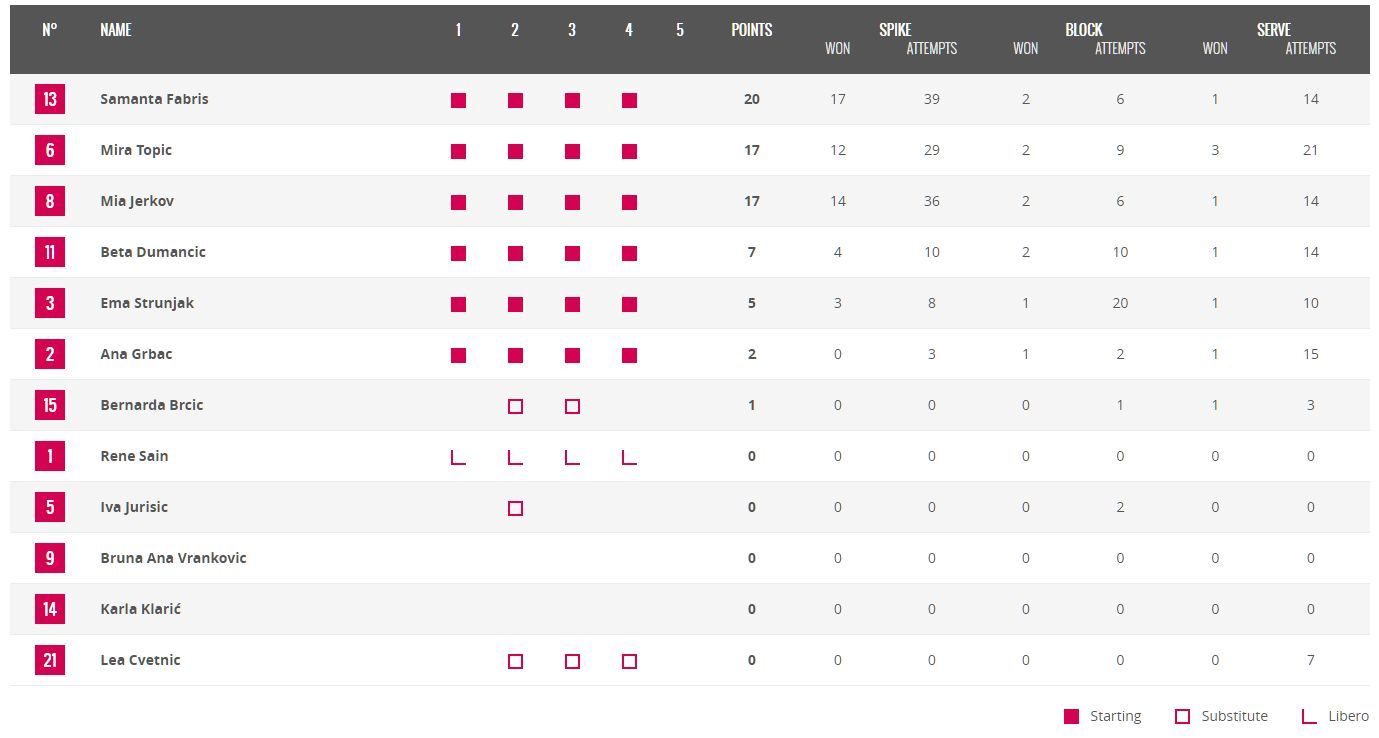
Task: Click the Libero legend icon
Action: point(1309,716)
